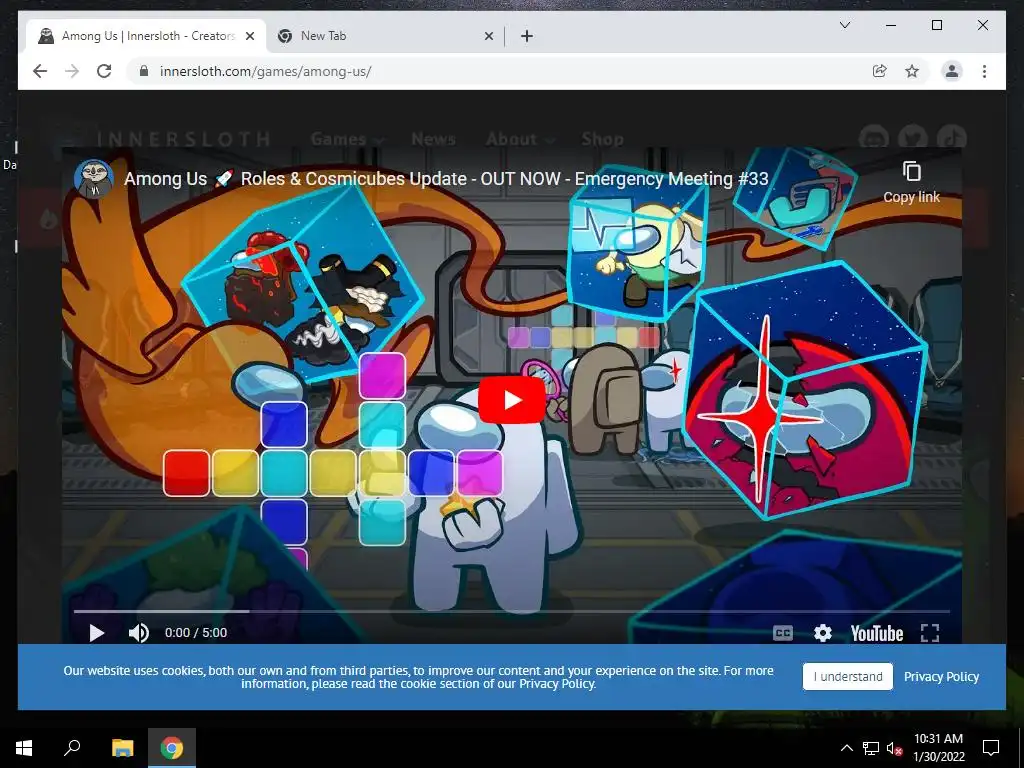The width and height of the screenshot is (1024, 768).
Task: Click the small play icon in video controls
Action: (x=97, y=633)
